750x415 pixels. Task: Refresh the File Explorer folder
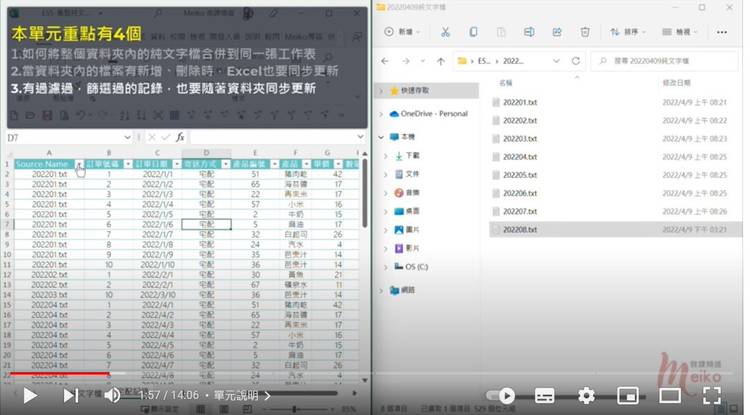576,61
